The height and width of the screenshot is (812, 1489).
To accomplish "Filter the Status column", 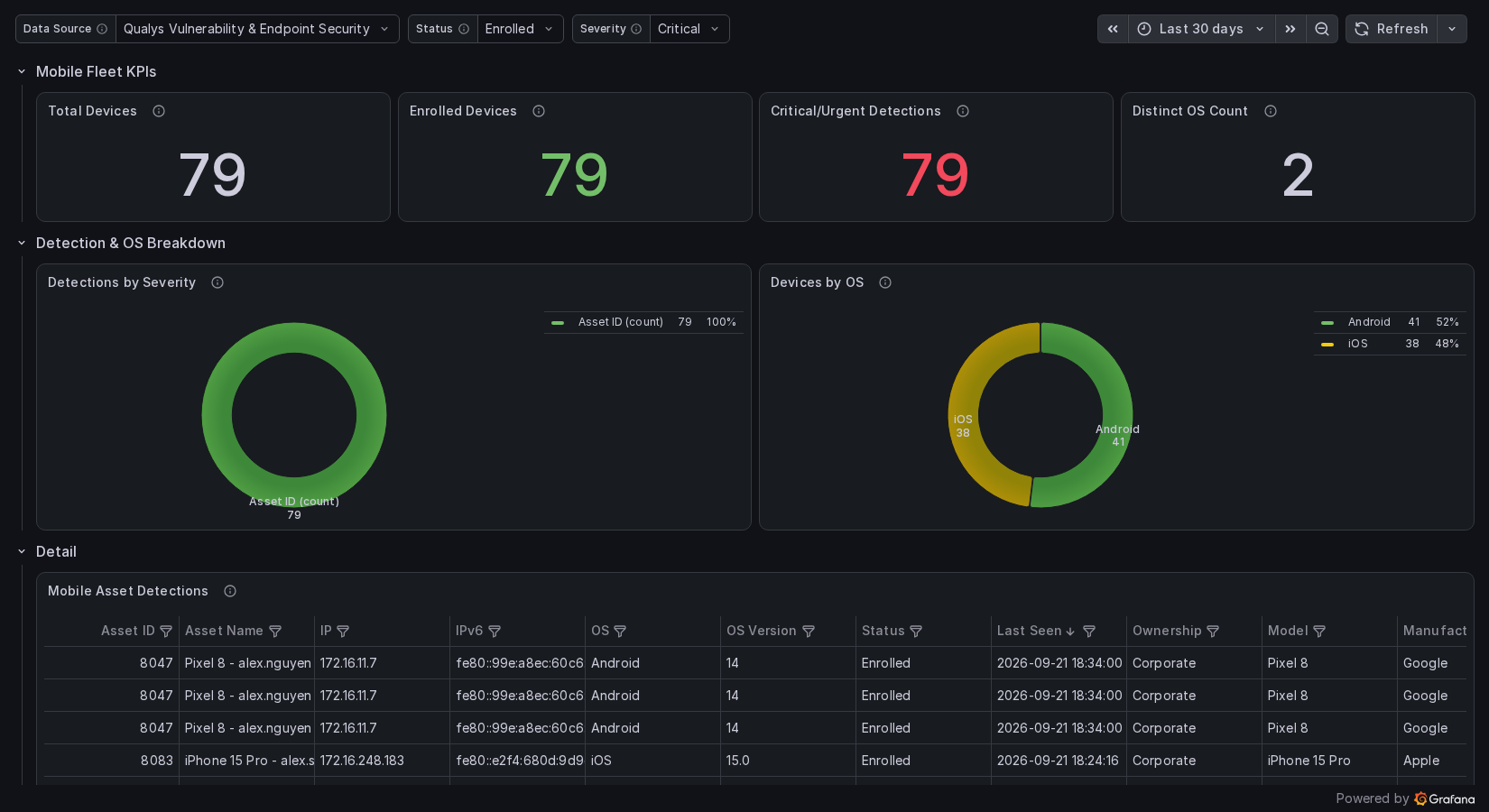I will (916, 632).
